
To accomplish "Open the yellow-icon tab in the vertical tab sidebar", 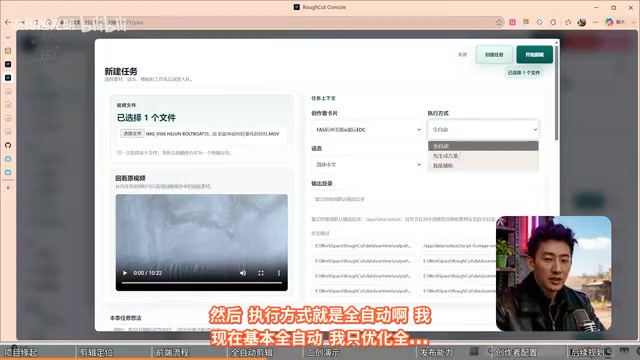I will [x=8, y=51].
